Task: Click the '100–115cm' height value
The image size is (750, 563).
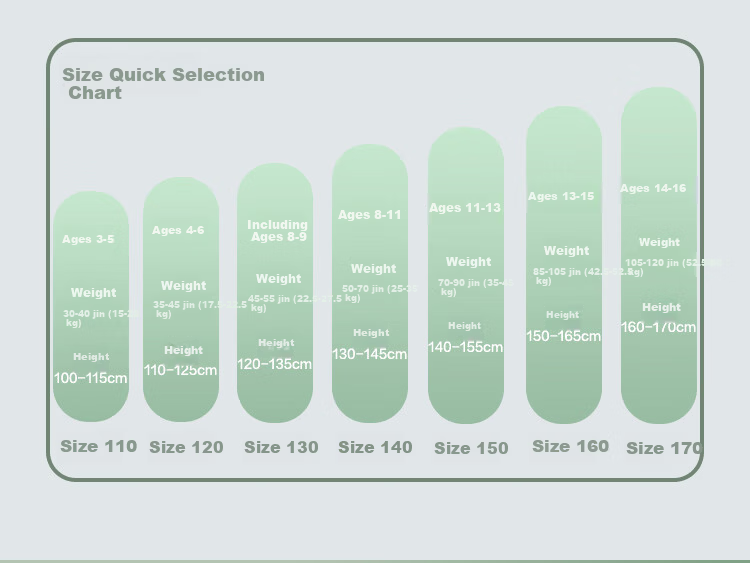Action: tap(90, 378)
